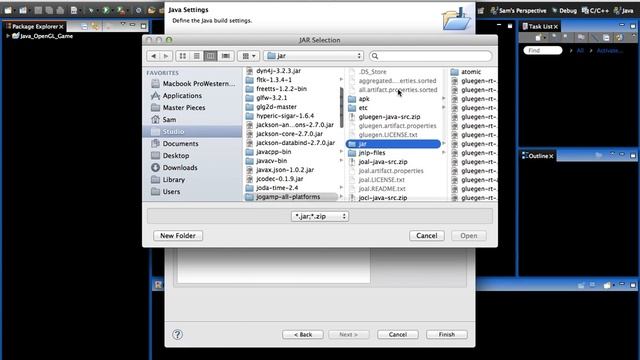Open the etc folder

click(x=363, y=108)
